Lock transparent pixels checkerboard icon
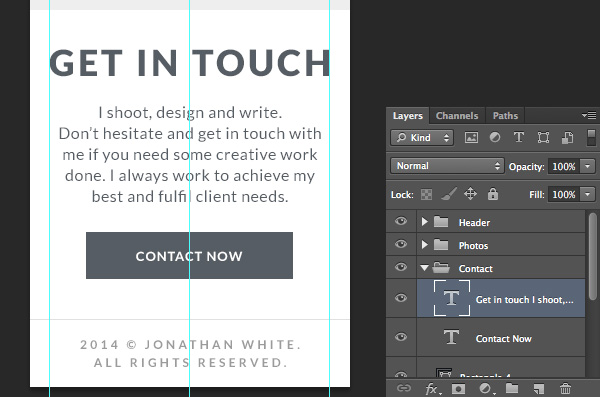600x397 pixels. (x=426, y=194)
